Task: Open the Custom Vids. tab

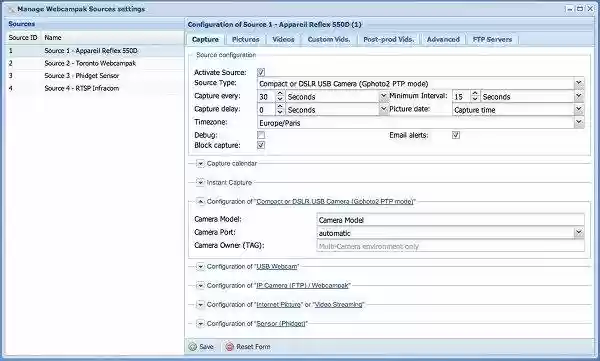Action: tap(329, 39)
